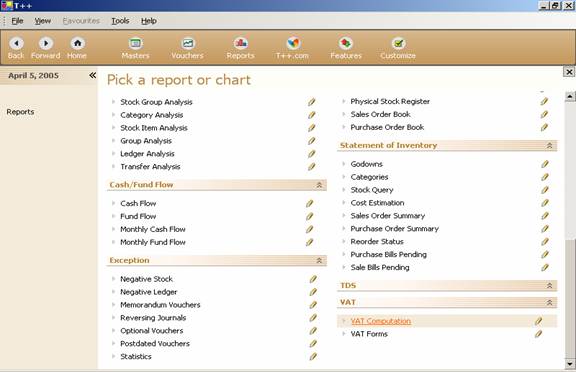The height and width of the screenshot is (372, 576).
Task: Collapse the Statement of Inventory section
Action: pos(550,146)
